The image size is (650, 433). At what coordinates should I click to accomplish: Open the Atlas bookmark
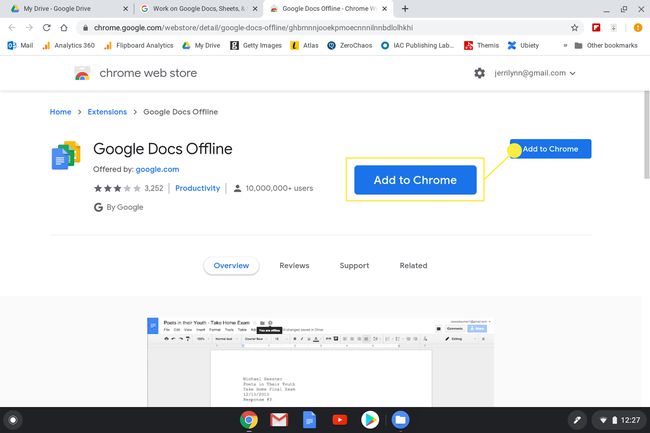[304, 46]
